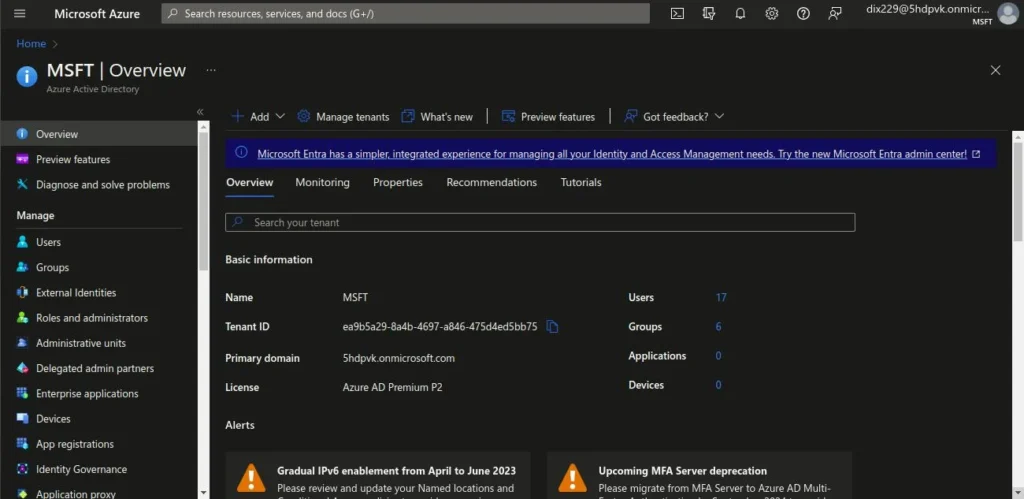Open the Upcoming MFA Server deprecation alert
The width and height of the screenshot is (1024, 499).
[x=699, y=475]
